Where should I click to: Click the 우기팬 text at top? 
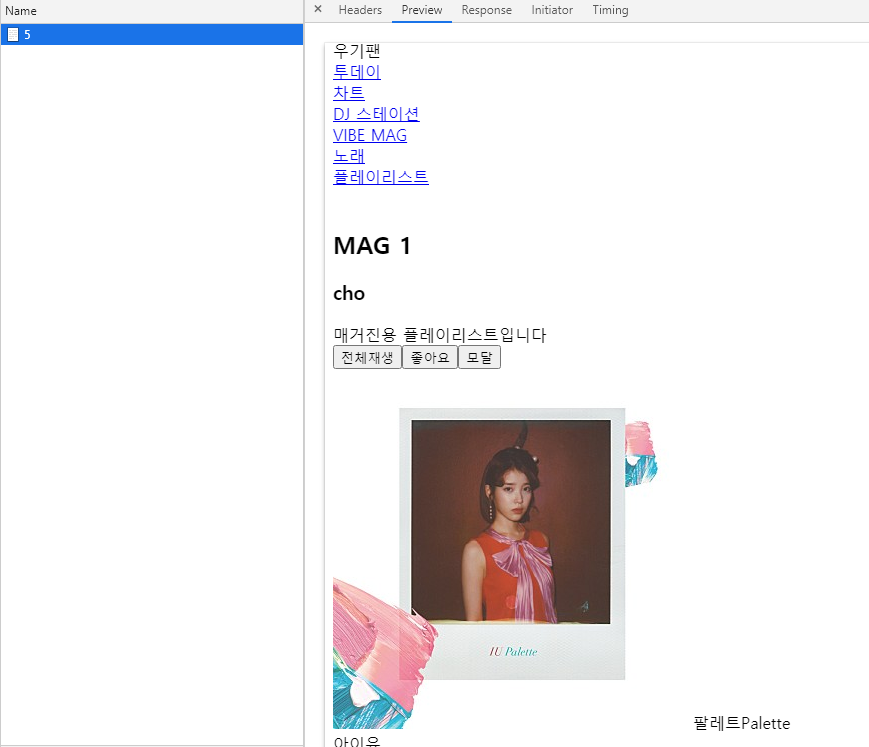coord(356,51)
